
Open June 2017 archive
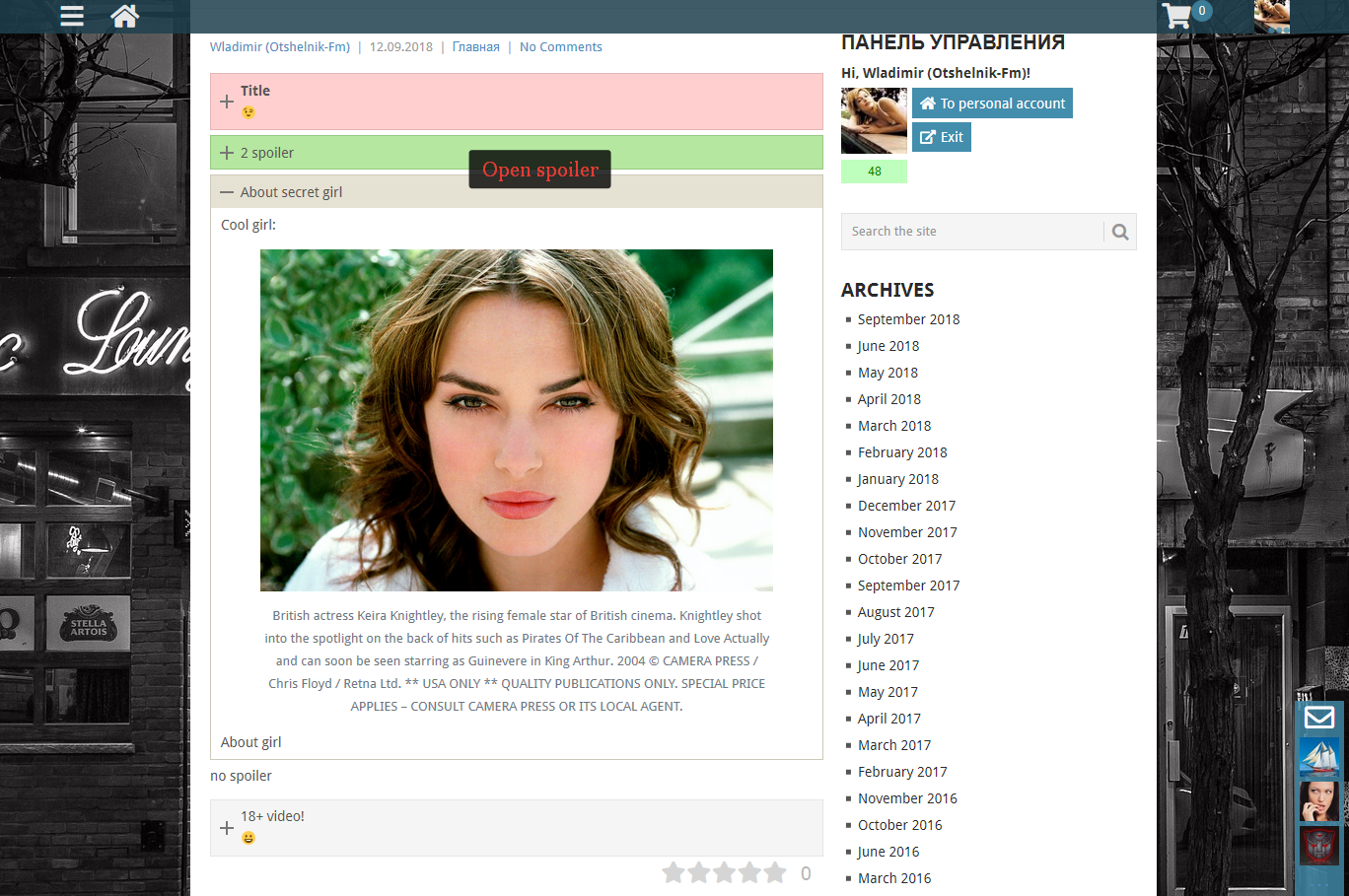point(888,665)
